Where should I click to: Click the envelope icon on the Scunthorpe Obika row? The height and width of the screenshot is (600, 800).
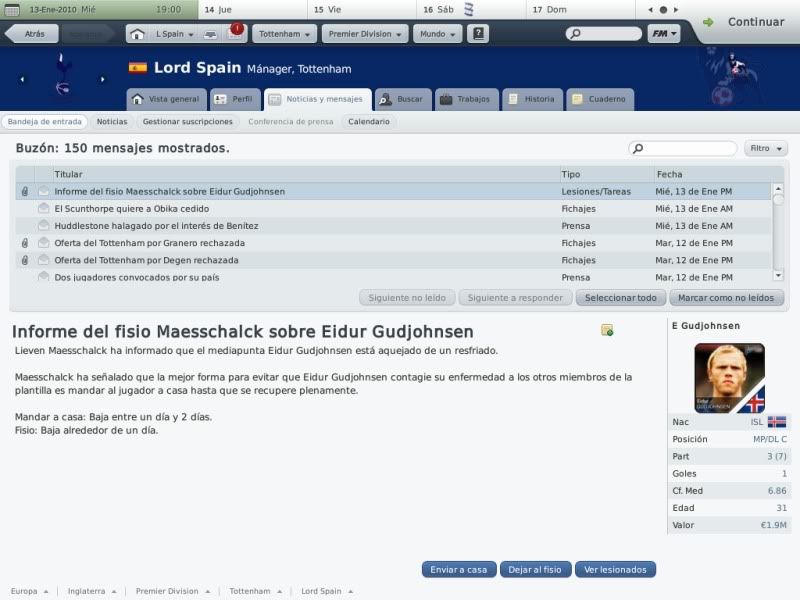coord(44,208)
